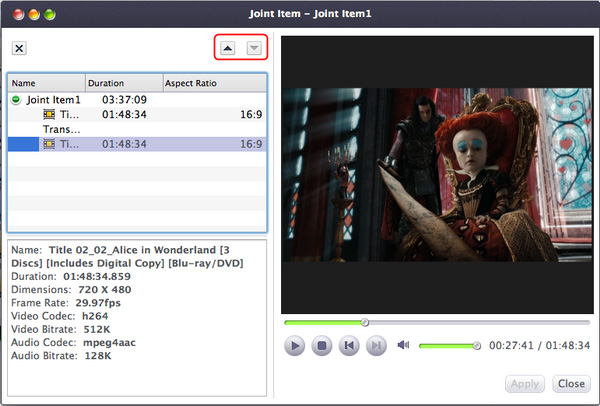Click first title's 01:48:34 duration
The height and width of the screenshot is (406, 600).
pos(124,114)
